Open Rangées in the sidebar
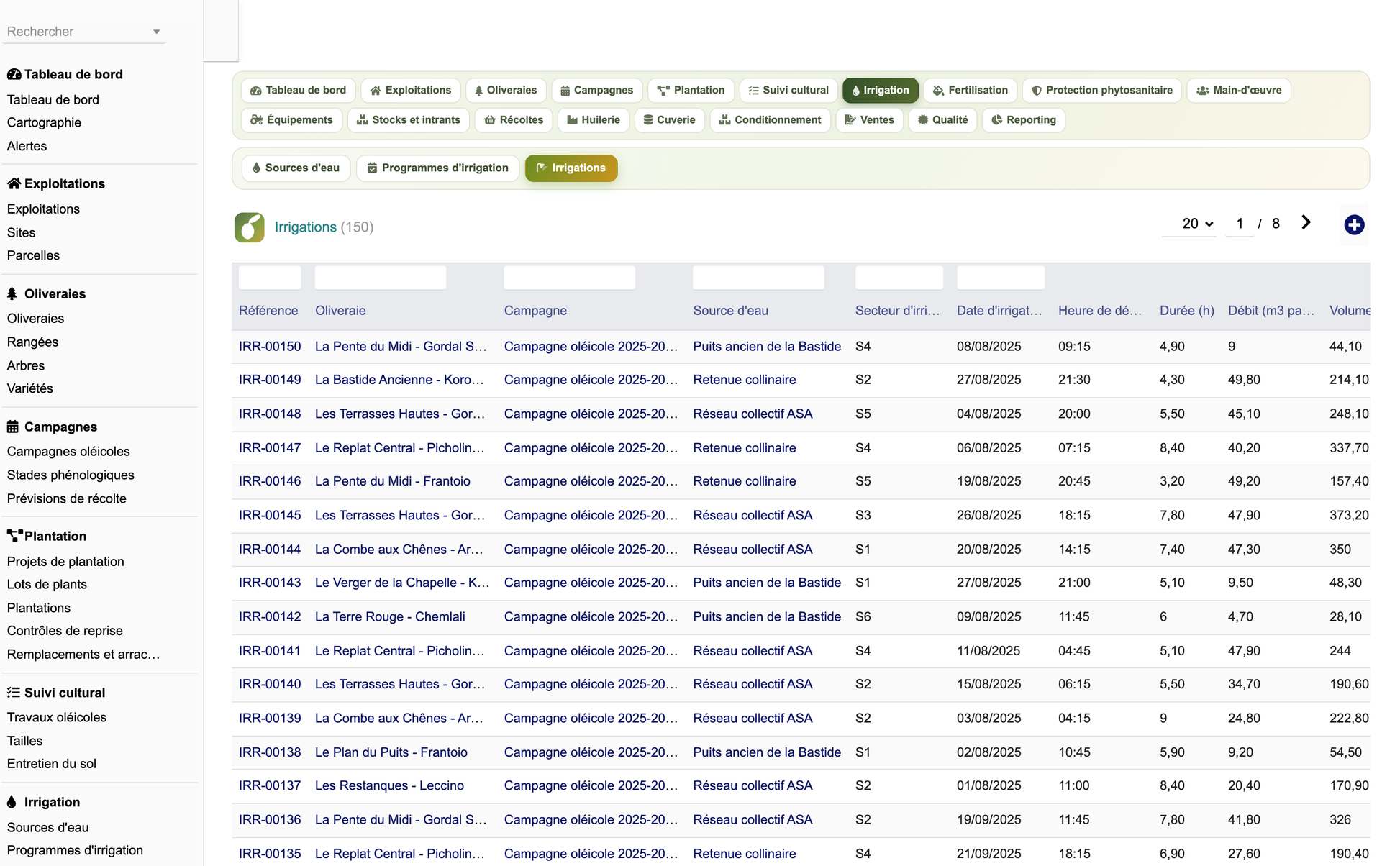1400x866 pixels. coord(32,342)
